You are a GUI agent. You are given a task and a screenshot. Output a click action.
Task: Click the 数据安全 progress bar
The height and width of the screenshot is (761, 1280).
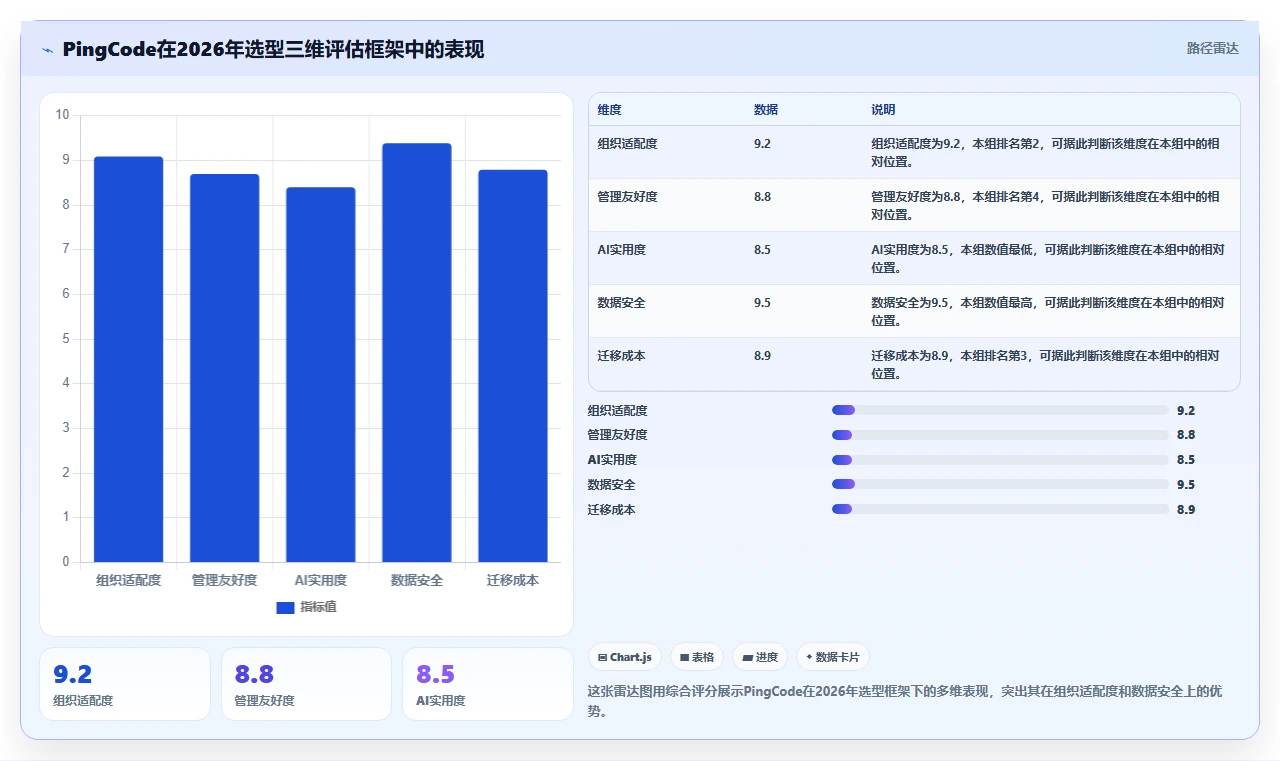click(1000, 485)
